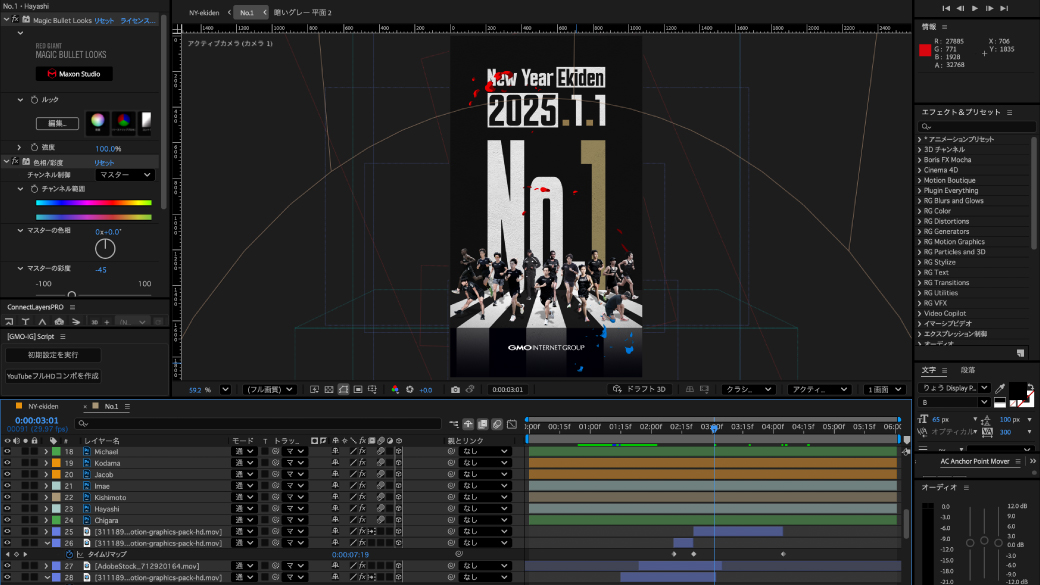Hide the Kodama layer

click(x=7, y=463)
